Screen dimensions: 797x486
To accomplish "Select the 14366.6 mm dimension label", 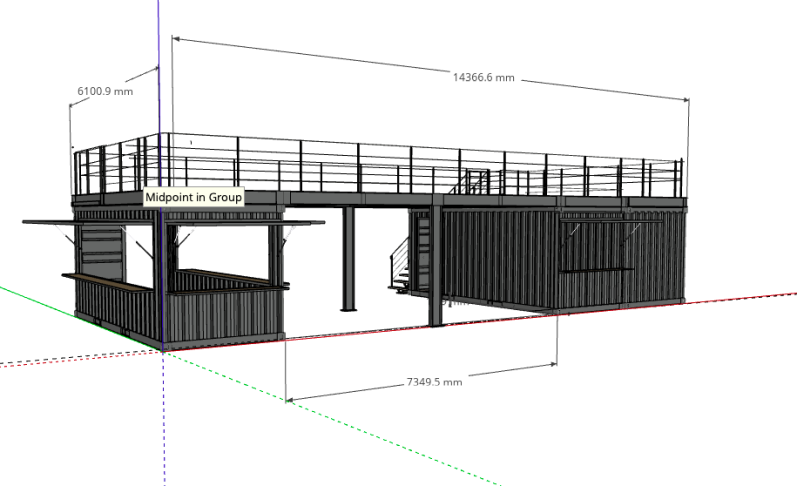I will (483, 77).
